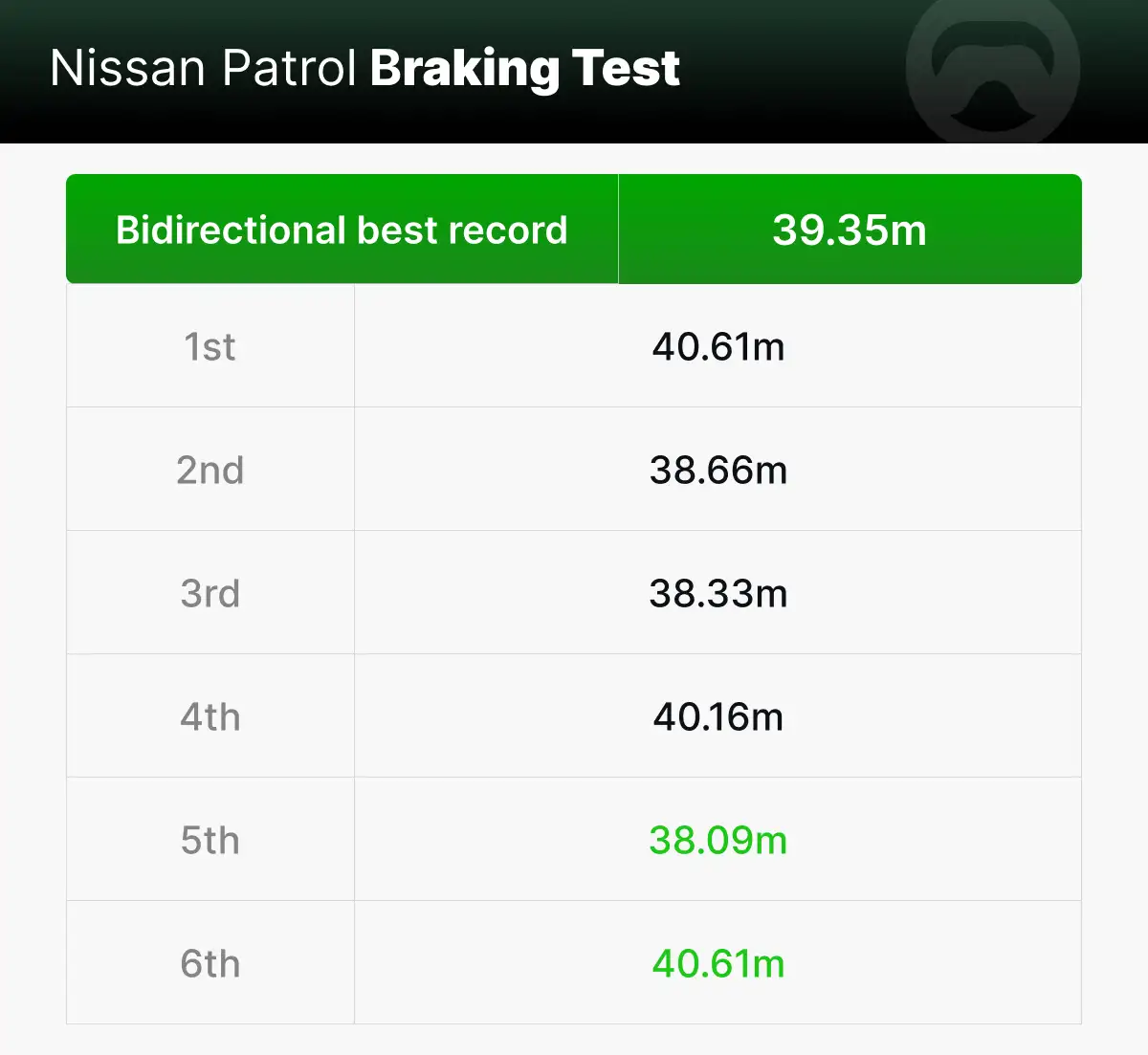Click the bold word "Braking" in the header

tap(464, 69)
